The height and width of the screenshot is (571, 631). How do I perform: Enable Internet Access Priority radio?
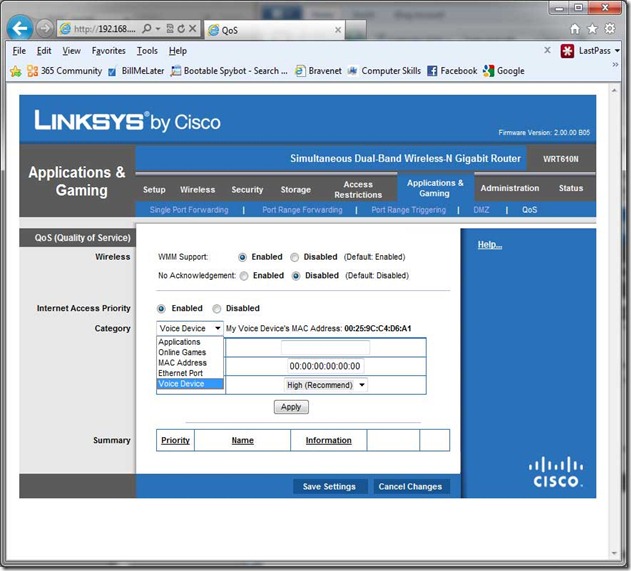click(161, 309)
